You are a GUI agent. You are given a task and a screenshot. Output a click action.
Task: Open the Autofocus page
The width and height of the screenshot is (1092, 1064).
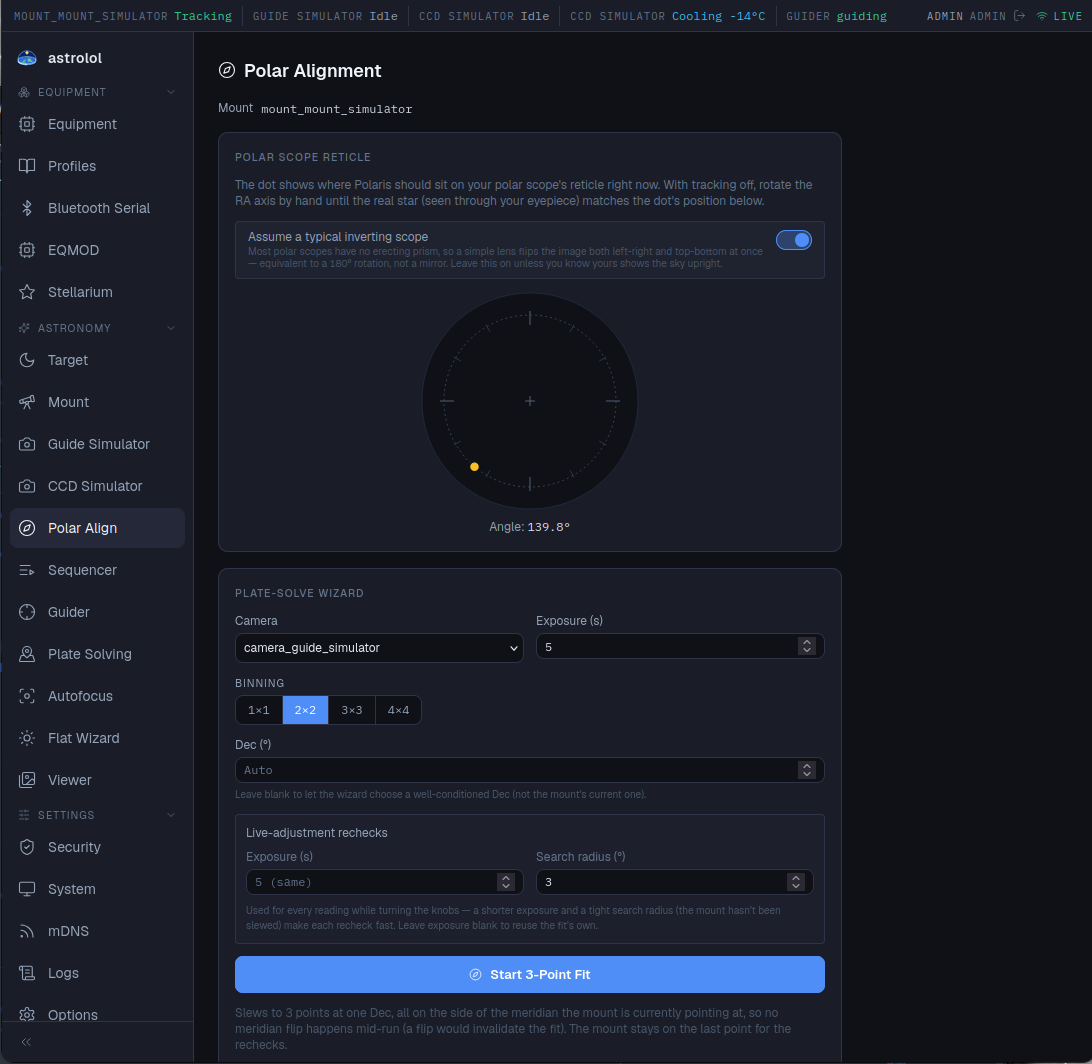[98, 696]
